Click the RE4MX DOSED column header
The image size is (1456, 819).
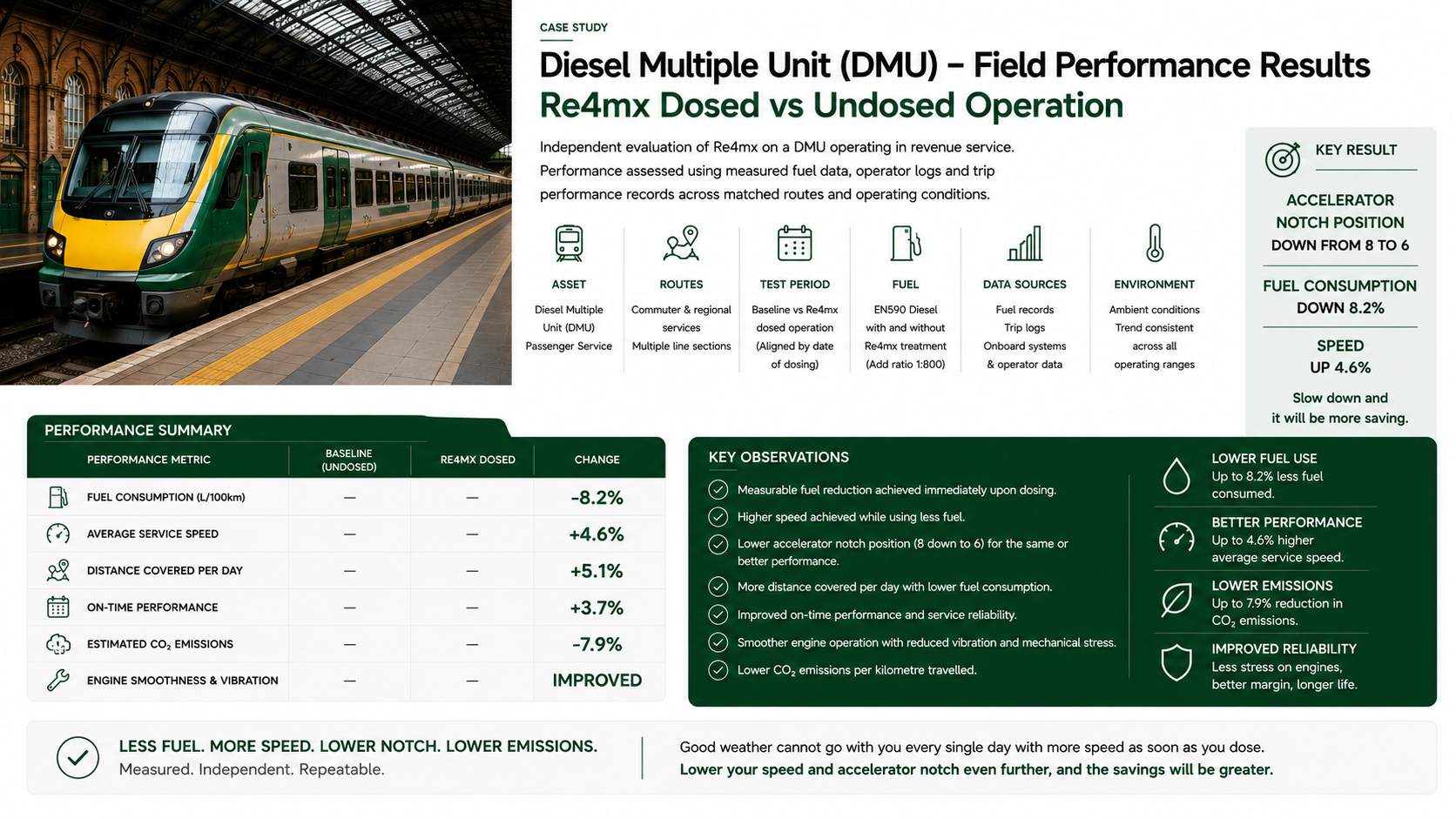pos(477,460)
